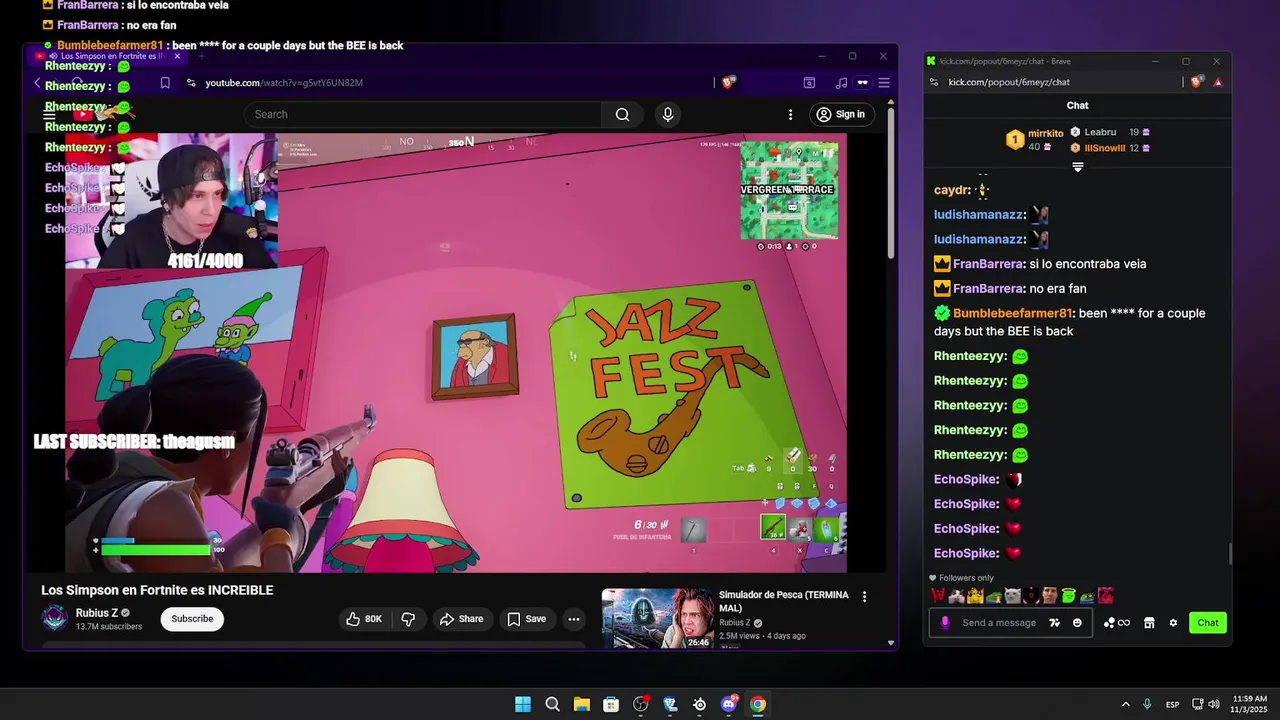Open YouTube settings three-dot menu

(x=790, y=115)
